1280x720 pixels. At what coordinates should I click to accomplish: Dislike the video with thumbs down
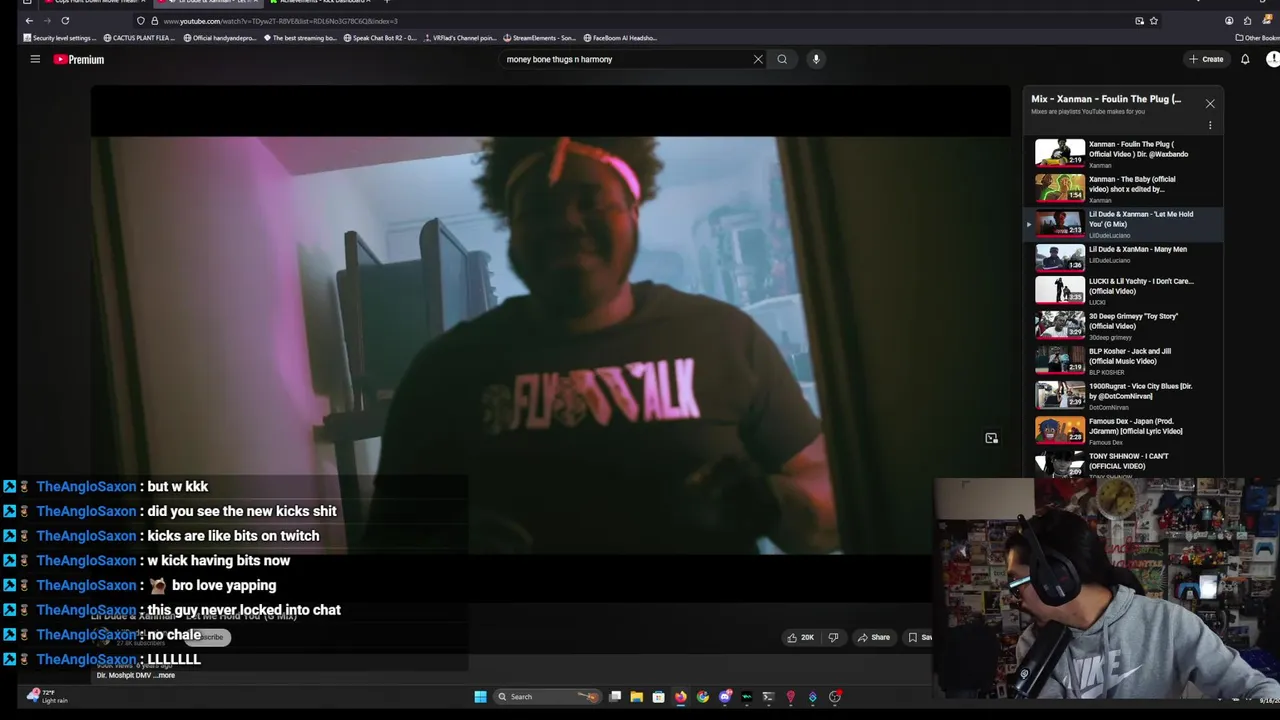(x=833, y=637)
